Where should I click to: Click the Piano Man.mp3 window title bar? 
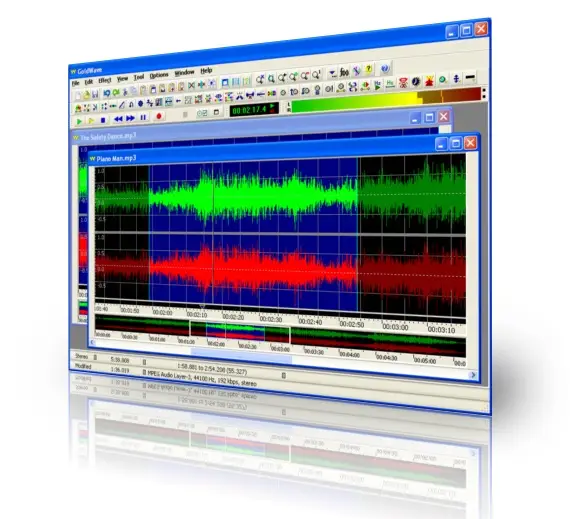tap(259, 152)
